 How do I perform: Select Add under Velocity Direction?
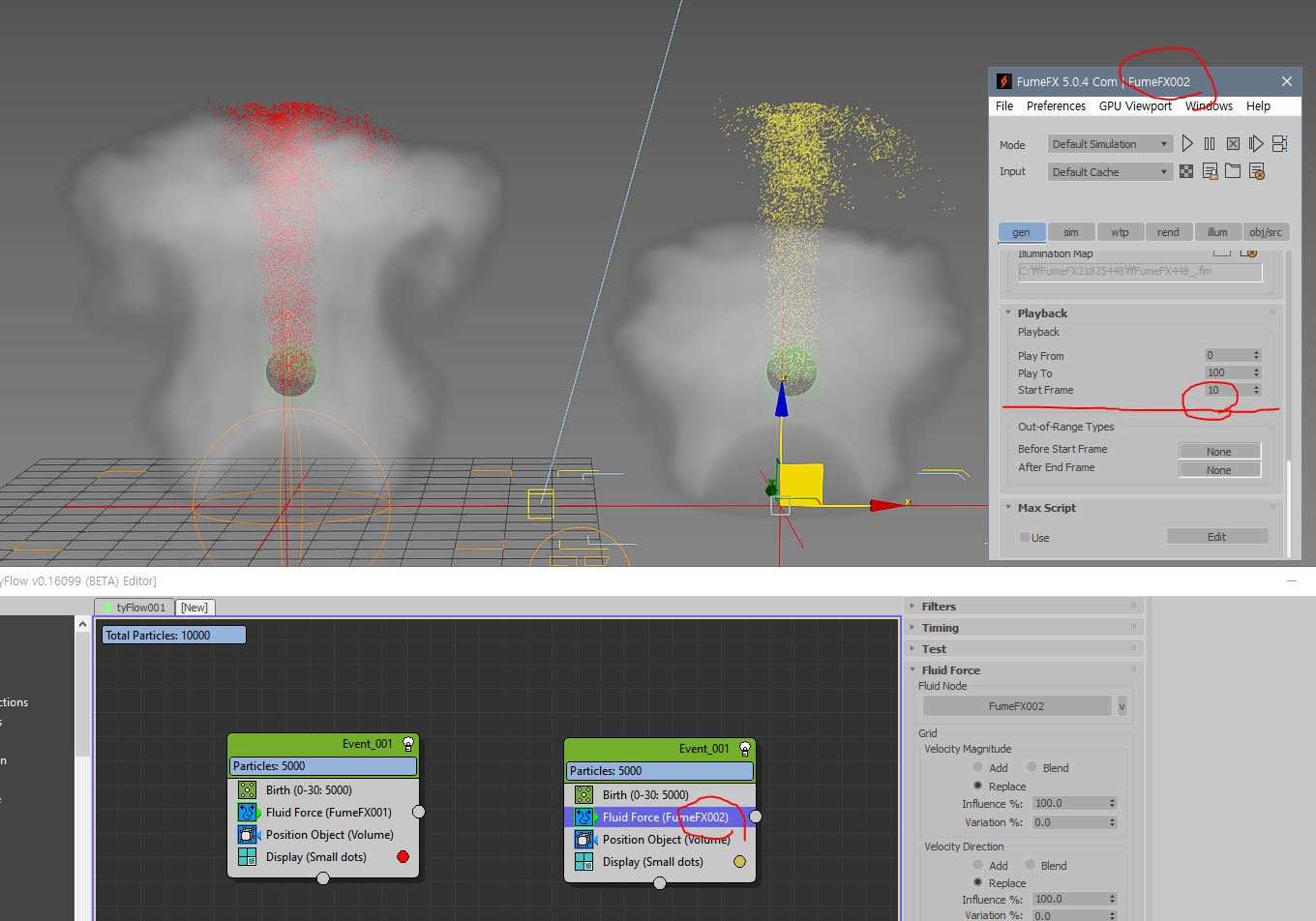[978, 865]
